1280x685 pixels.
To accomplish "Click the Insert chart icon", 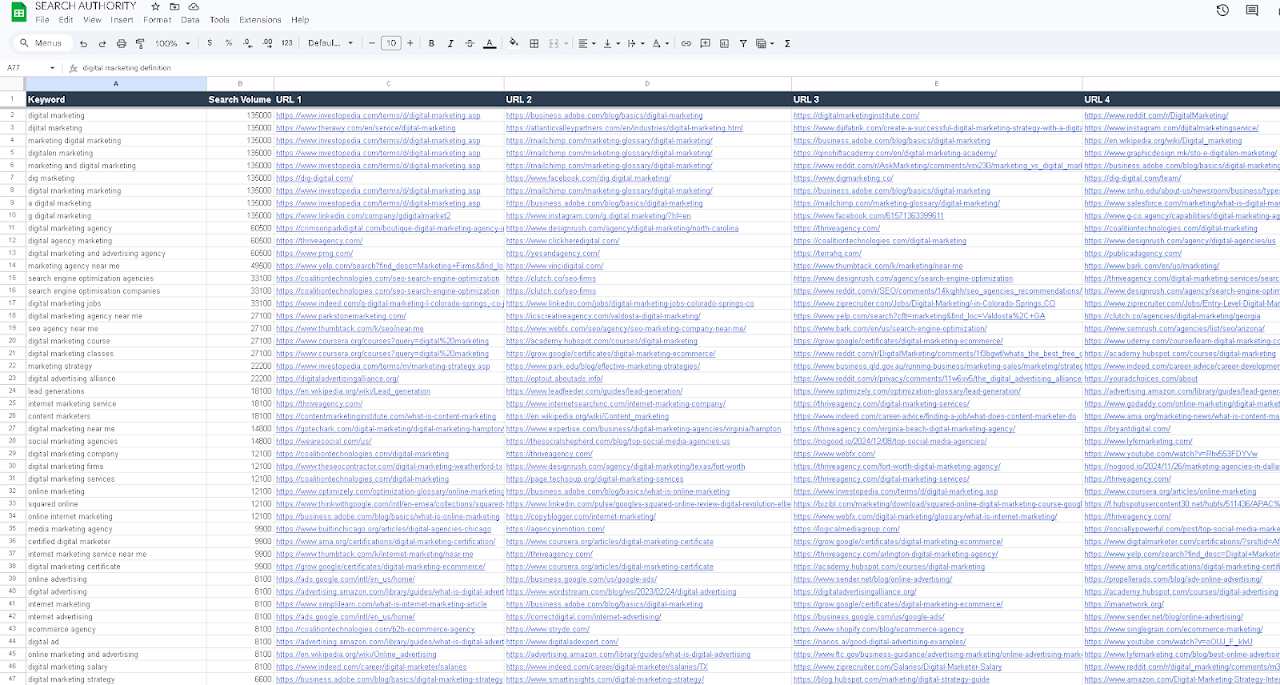I will click(x=725, y=43).
